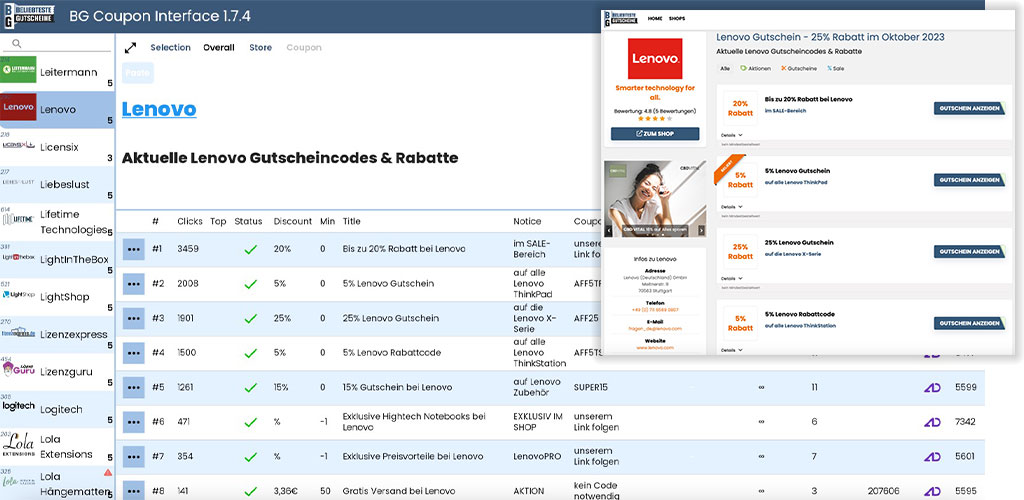Screen dimensions: 1024x500
Task: Click the search magnifier icon in sidebar
Action: 17,44
